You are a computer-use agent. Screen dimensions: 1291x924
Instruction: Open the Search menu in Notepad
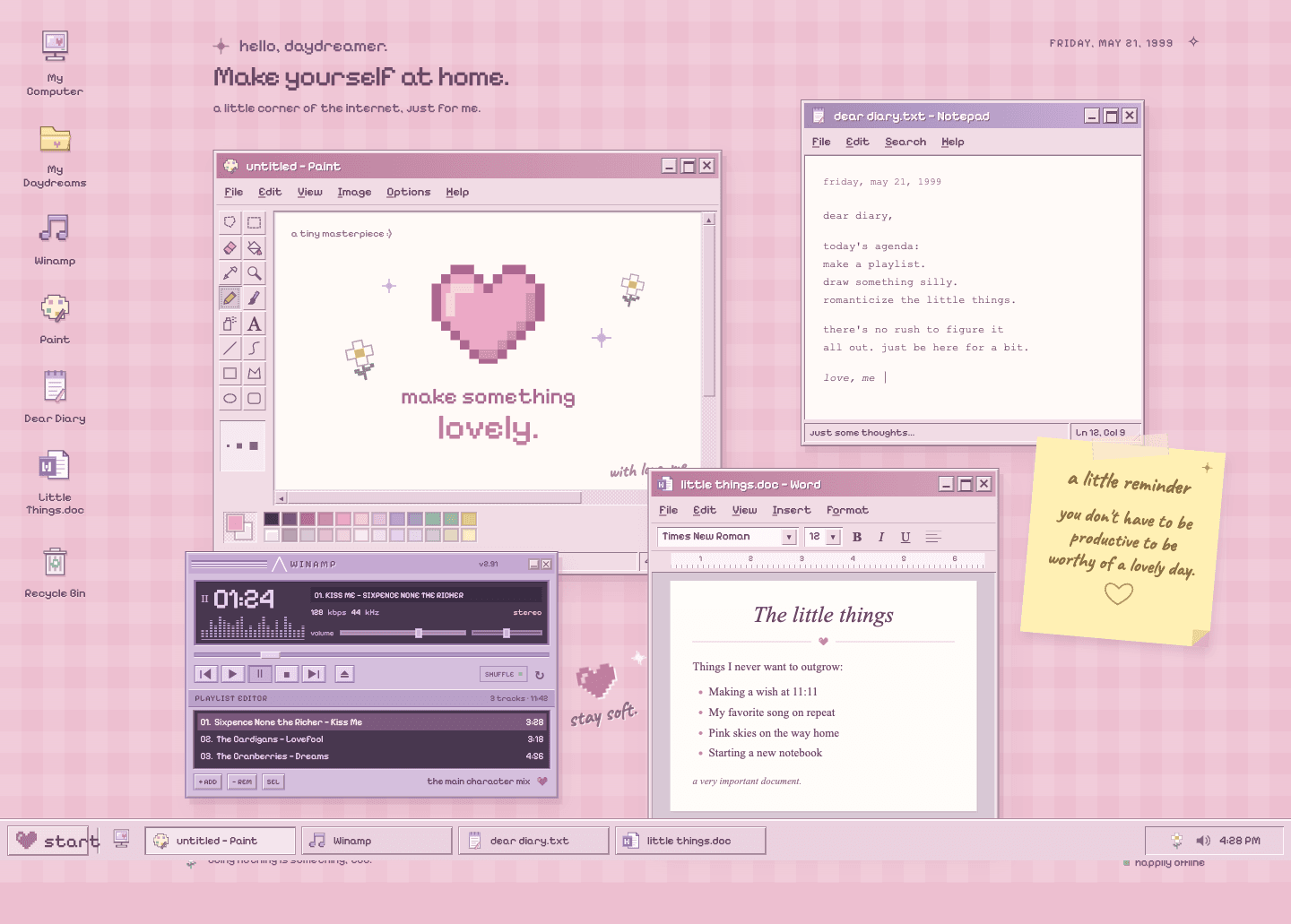click(905, 142)
